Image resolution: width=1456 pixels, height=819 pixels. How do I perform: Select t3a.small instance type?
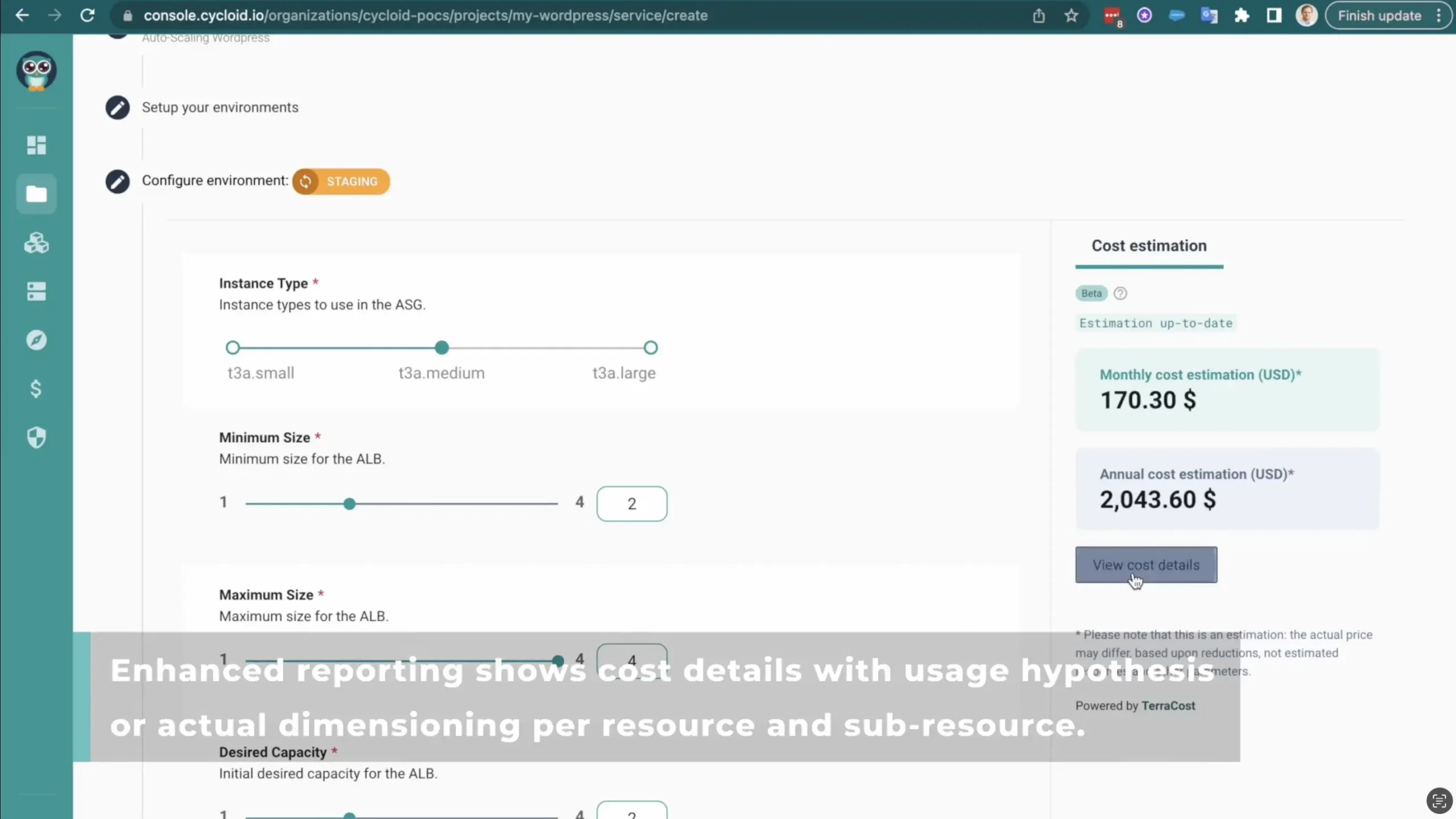pyautogui.click(x=233, y=348)
